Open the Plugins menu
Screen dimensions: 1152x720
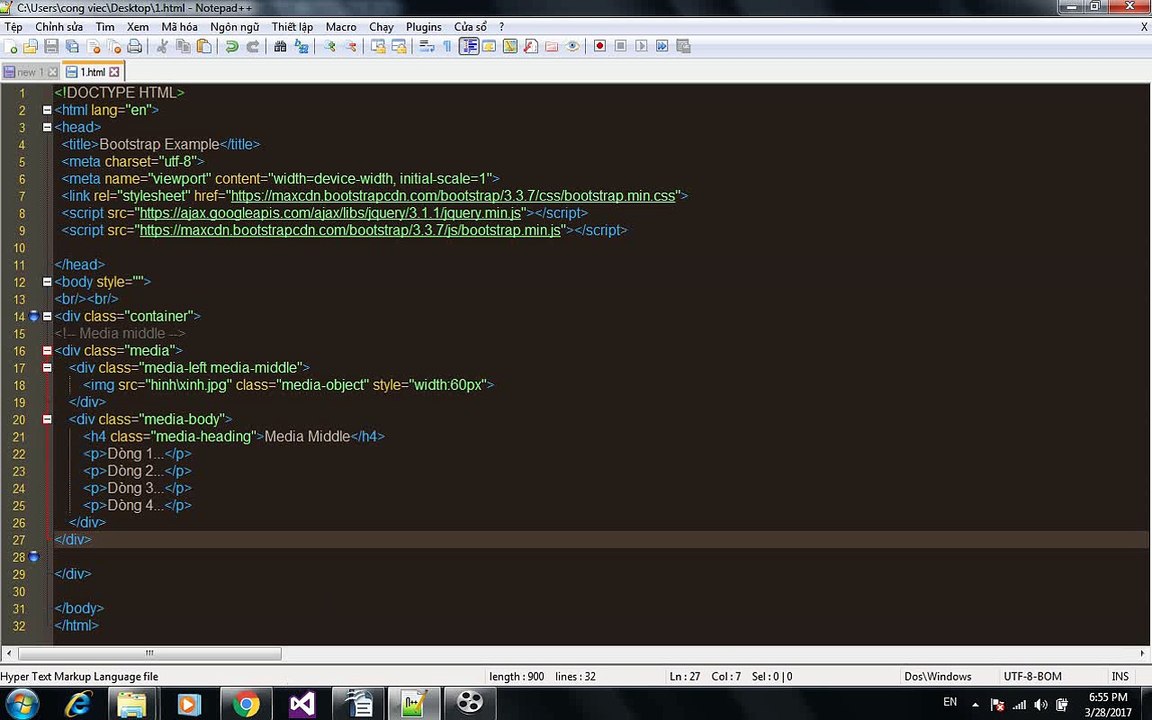click(x=424, y=26)
